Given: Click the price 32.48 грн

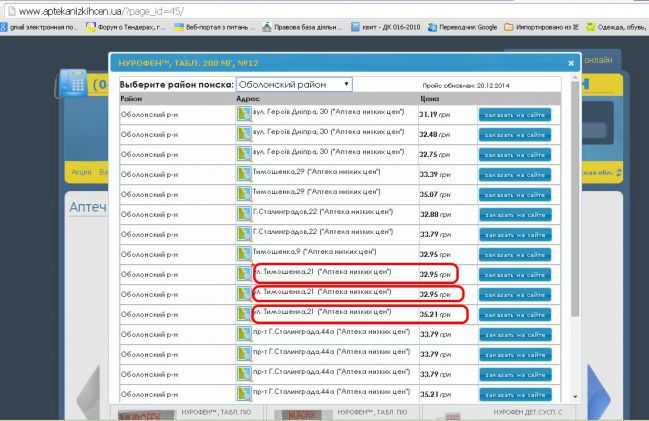Looking at the screenshot, I should point(434,134).
